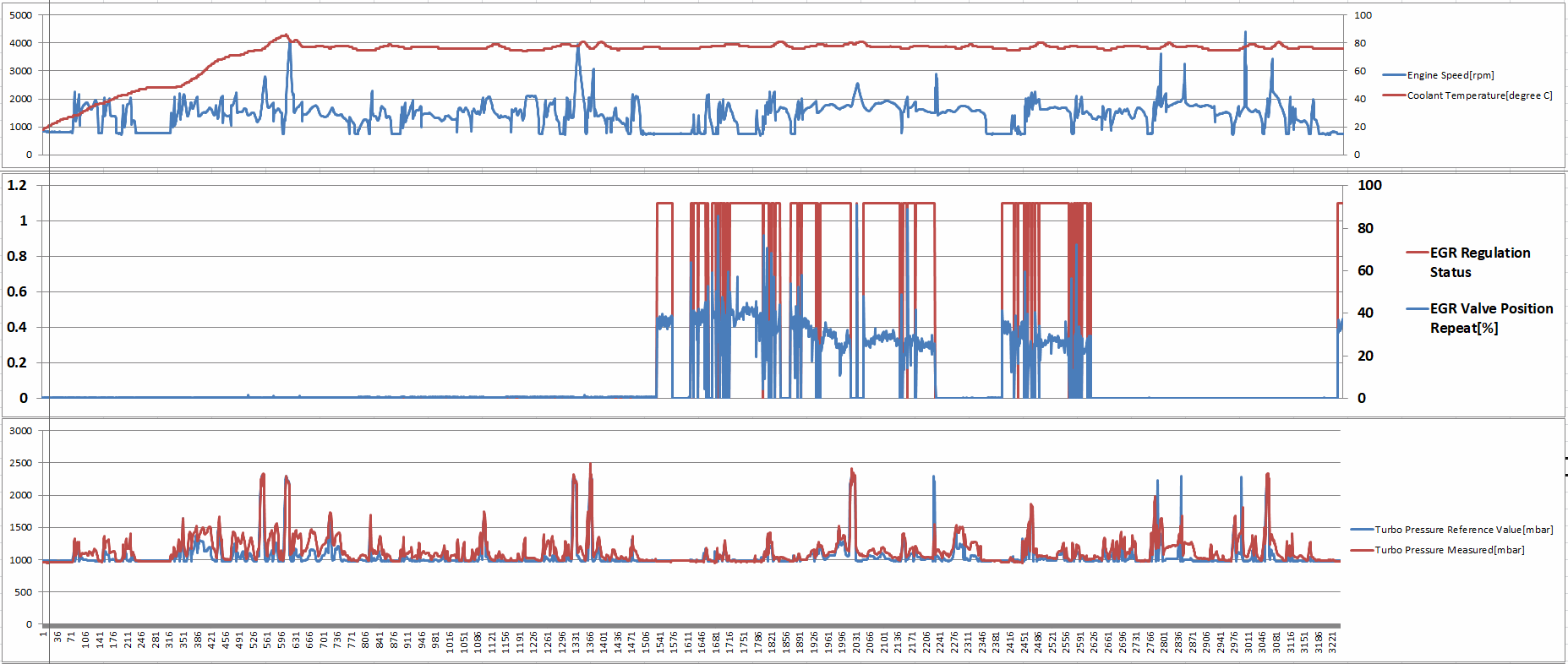
Task: Click the 80 label on the EGR valve position axis
Action: [x=1365, y=228]
